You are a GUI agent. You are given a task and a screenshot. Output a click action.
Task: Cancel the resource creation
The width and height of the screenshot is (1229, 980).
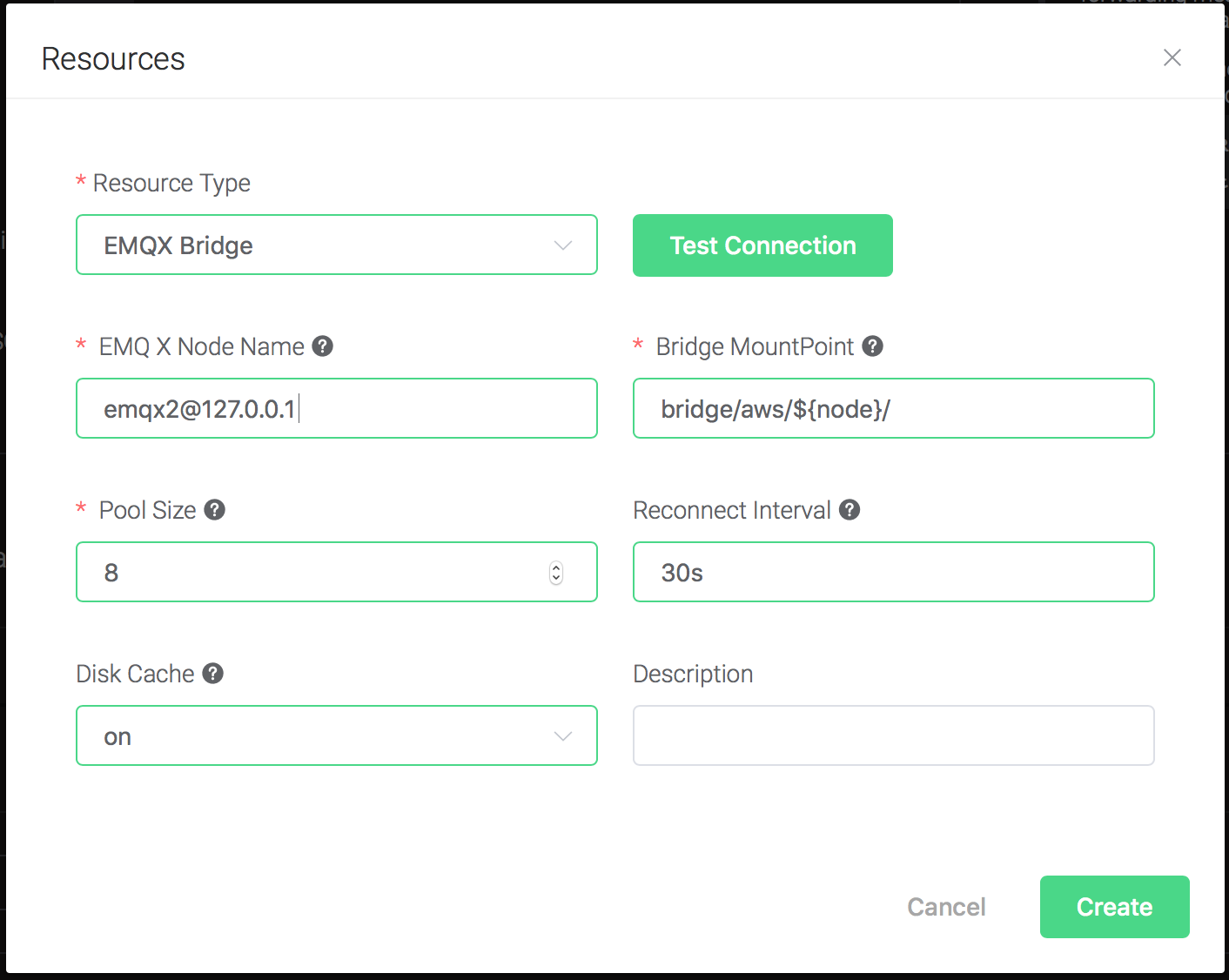(946, 907)
